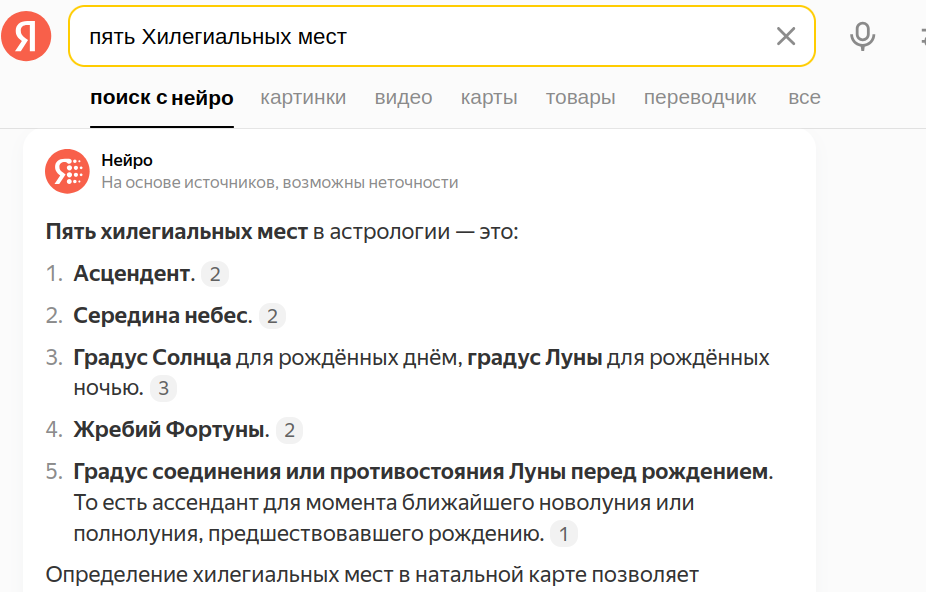
Task: Click the Нейро avatar icon
Action: (x=67, y=171)
